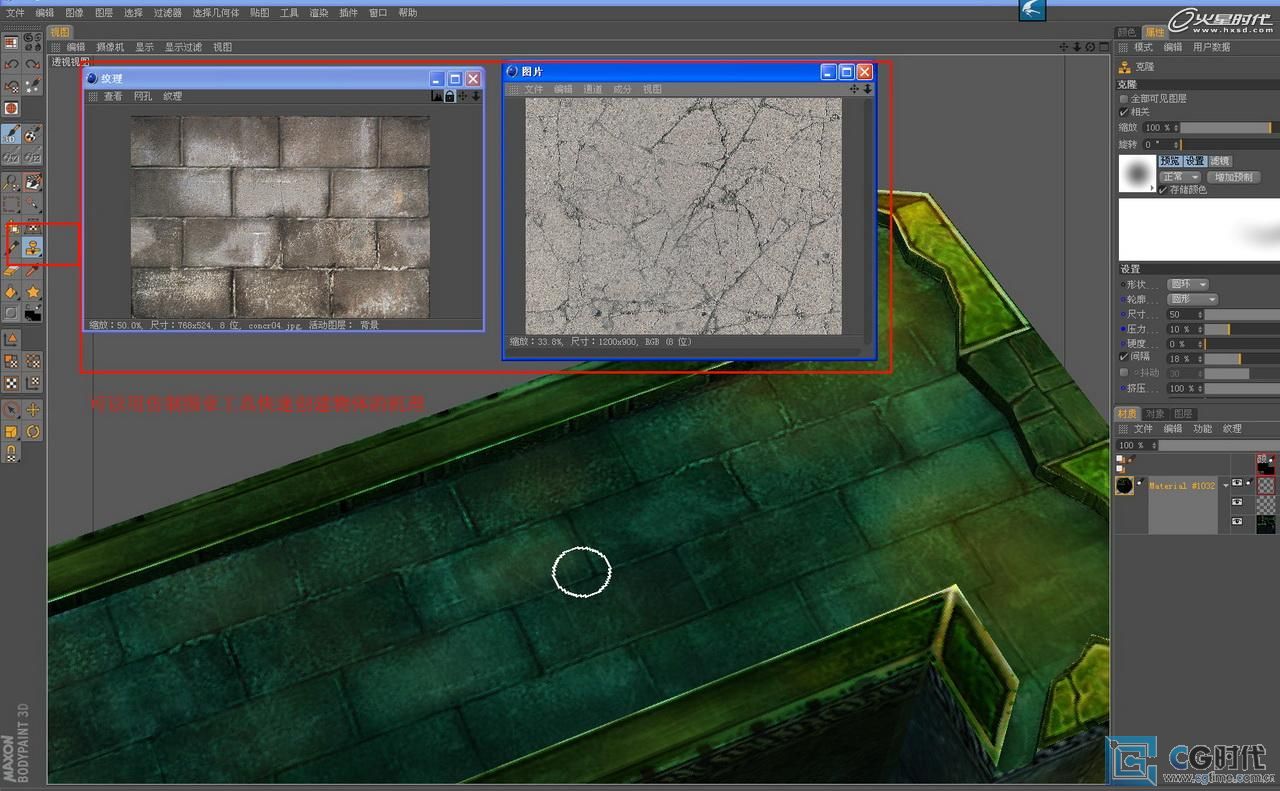Click the clone icon beside 克隆 title
1280x791 pixels.
(x=1125, y=68)
